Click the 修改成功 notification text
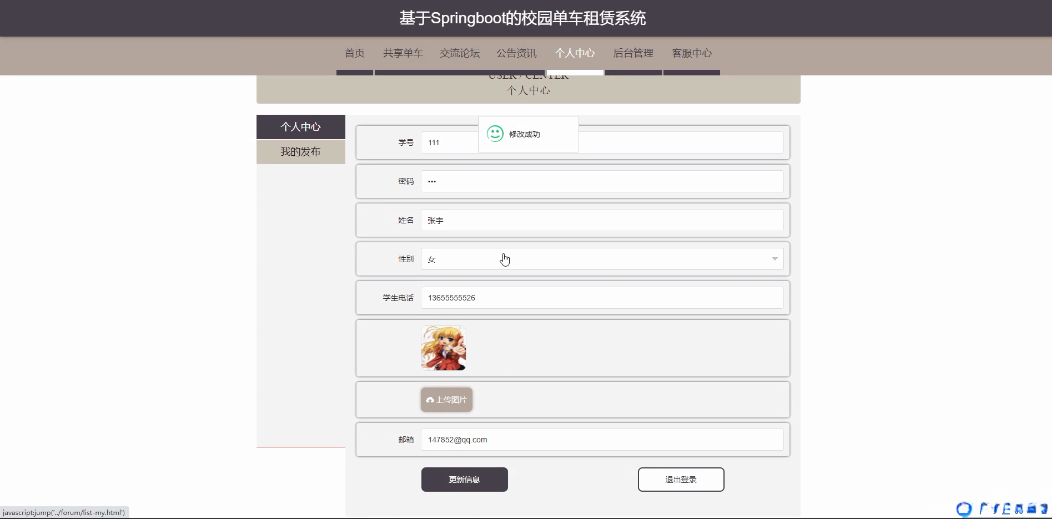1052x519 pixels. [x=525, y=134]
